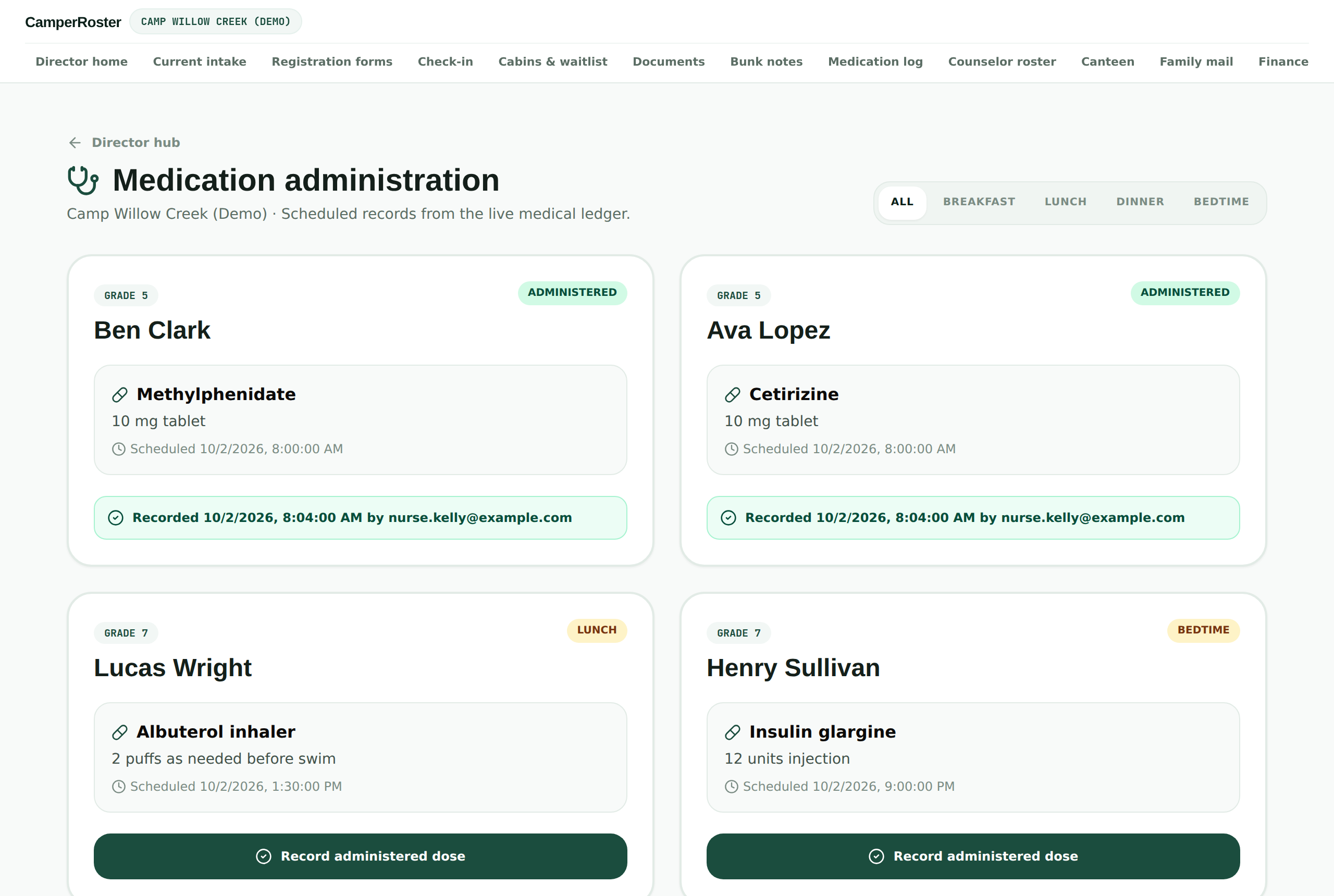1334x896 pixels.
Task: Click the ADMINISTERED badge on Ava Lopez's card
Action: click(x=1185, y=293)
